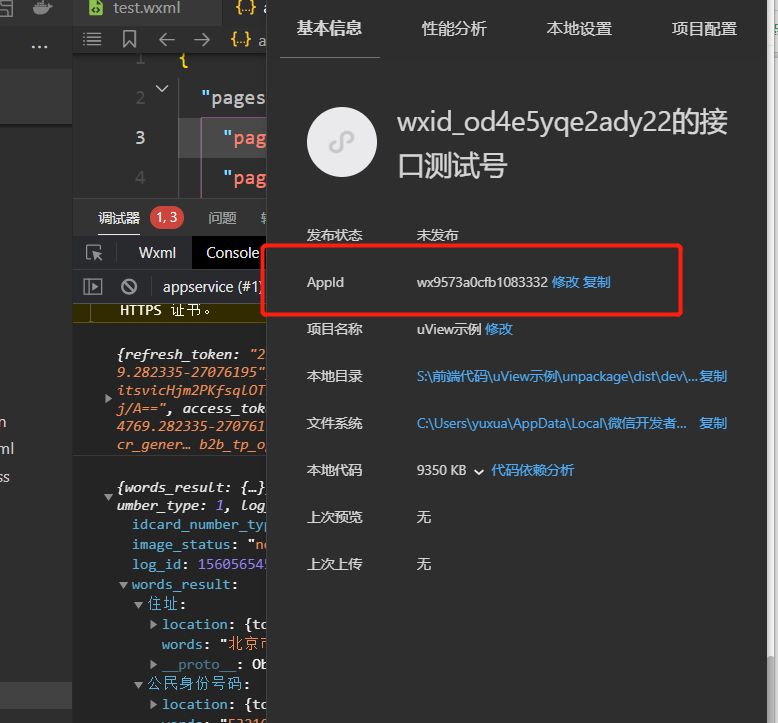Toggle the bookmark icon in the editor toolbar
The image size is (778, 723).
(130, 39)
